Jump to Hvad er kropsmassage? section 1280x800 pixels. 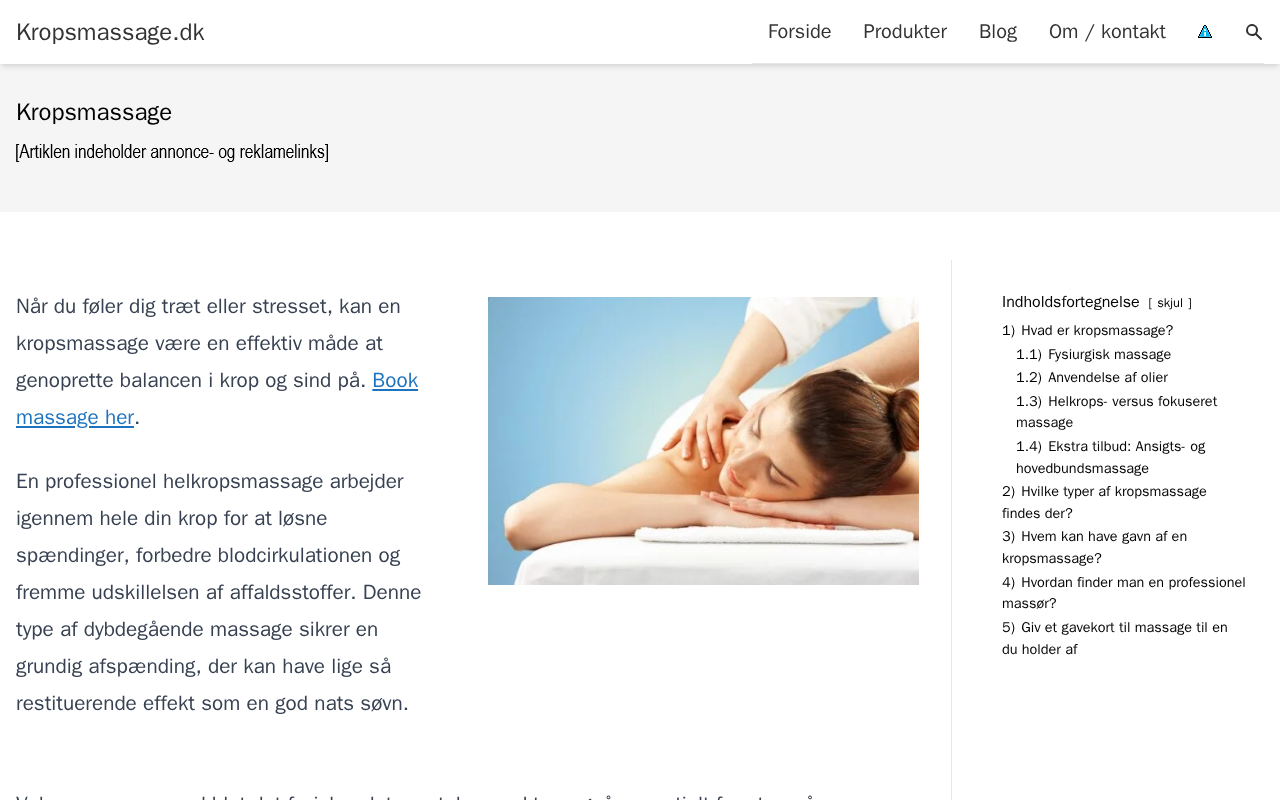click(1087, 331)
